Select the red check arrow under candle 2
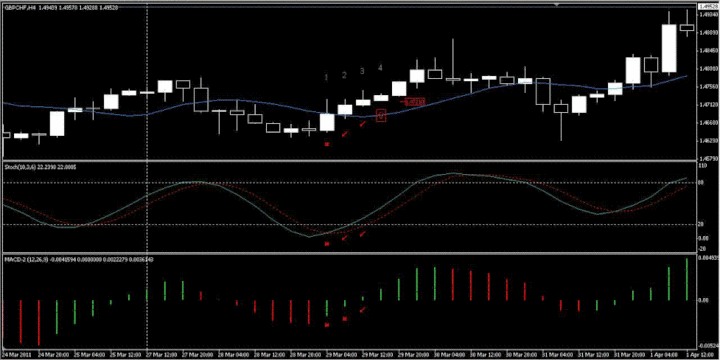This screenshot has width=720, height=360. 344,134
